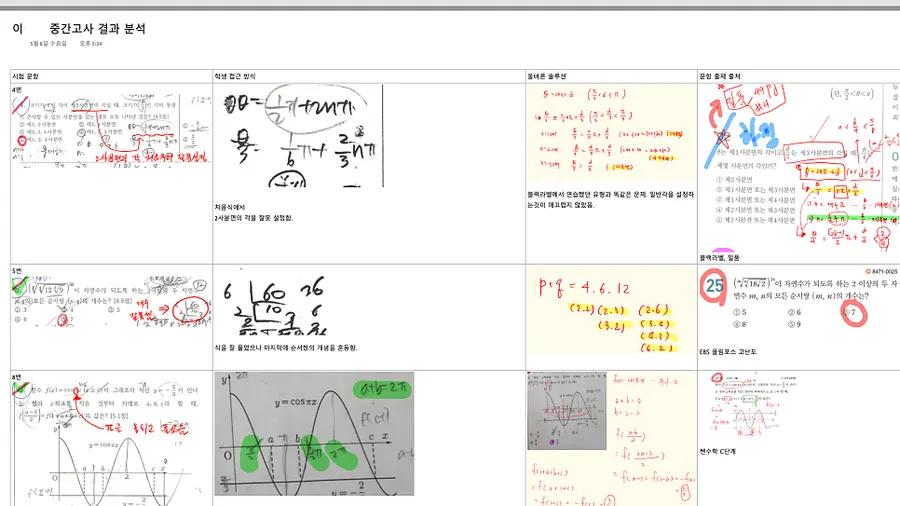Select the cosine graph photo with green highlights
Screen dimensions: 900x506
tap(314, 434)
